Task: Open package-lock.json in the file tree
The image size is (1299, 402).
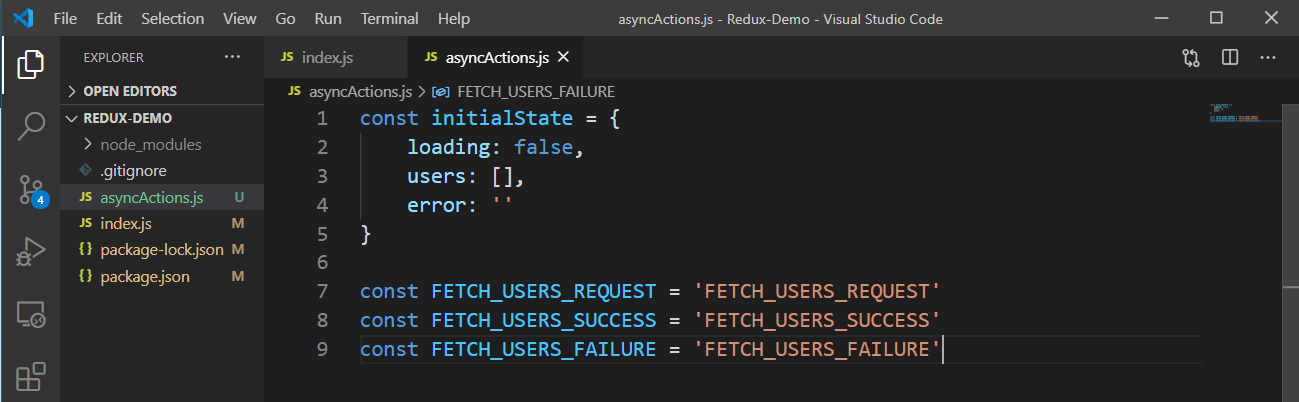Action: pyautogui.click(x=161, y=249)
